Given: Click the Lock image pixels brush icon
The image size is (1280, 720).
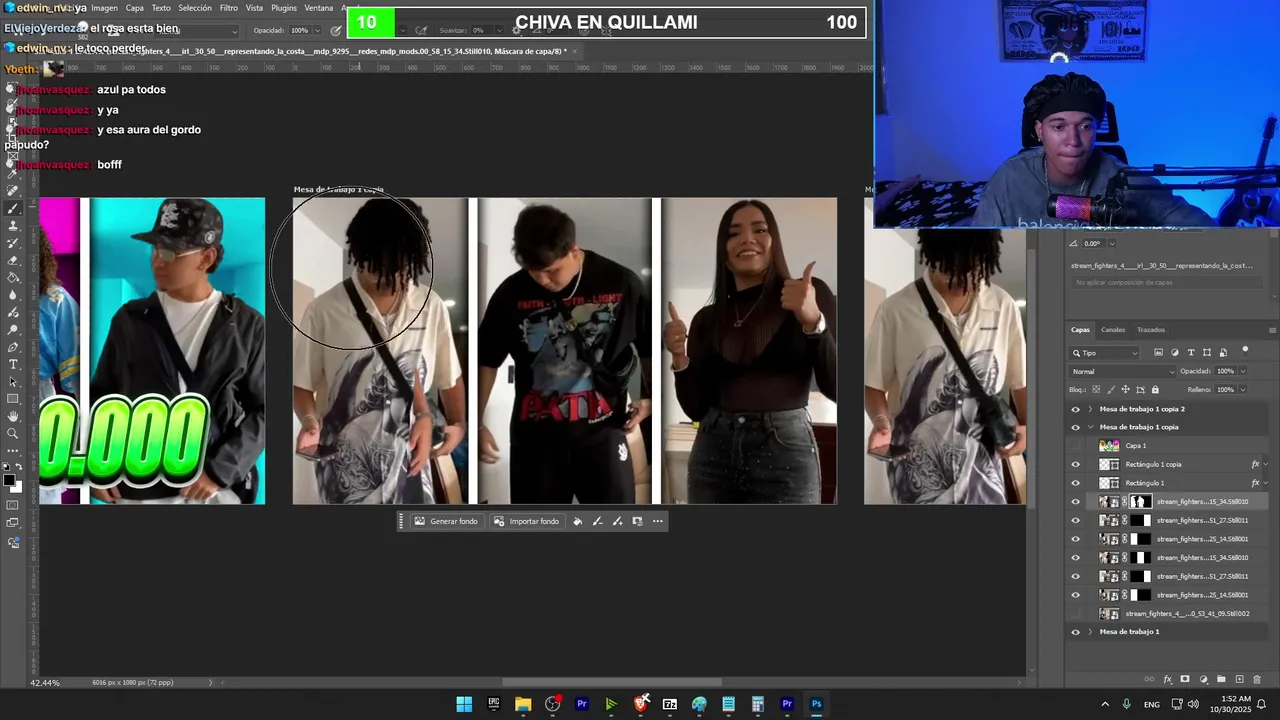Looking at the screenshot, I should tap(1110, 389).
